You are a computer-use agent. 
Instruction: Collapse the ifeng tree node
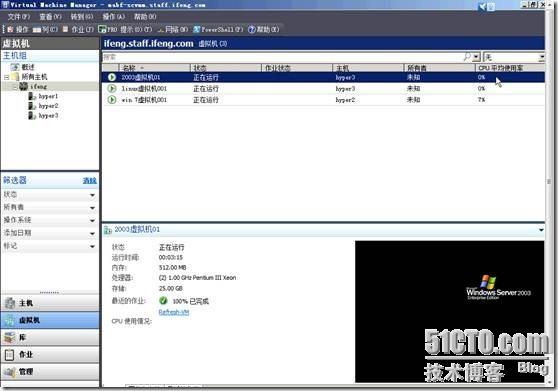point(15,86)
